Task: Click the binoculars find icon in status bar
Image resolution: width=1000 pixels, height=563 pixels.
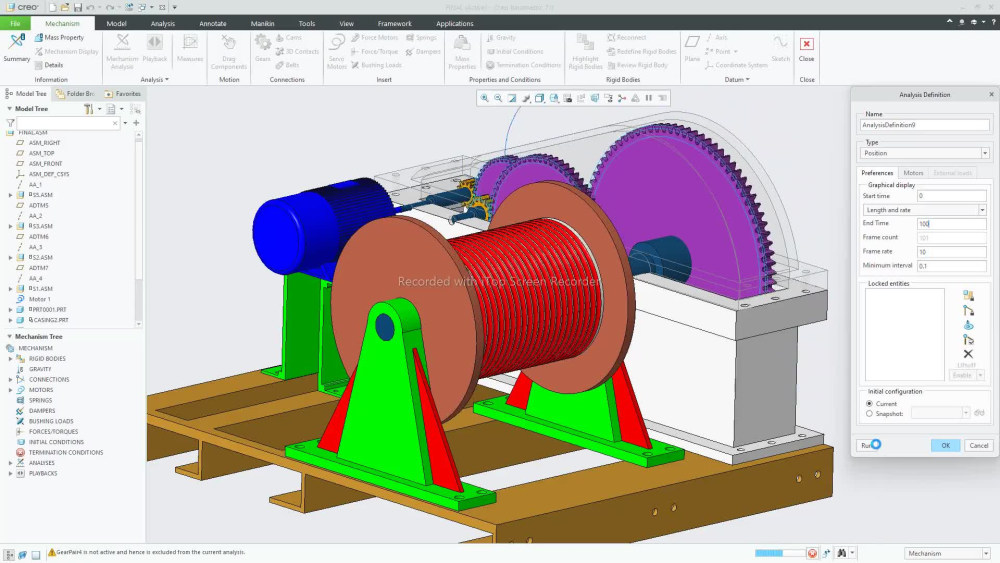Action: click(841, 553)
